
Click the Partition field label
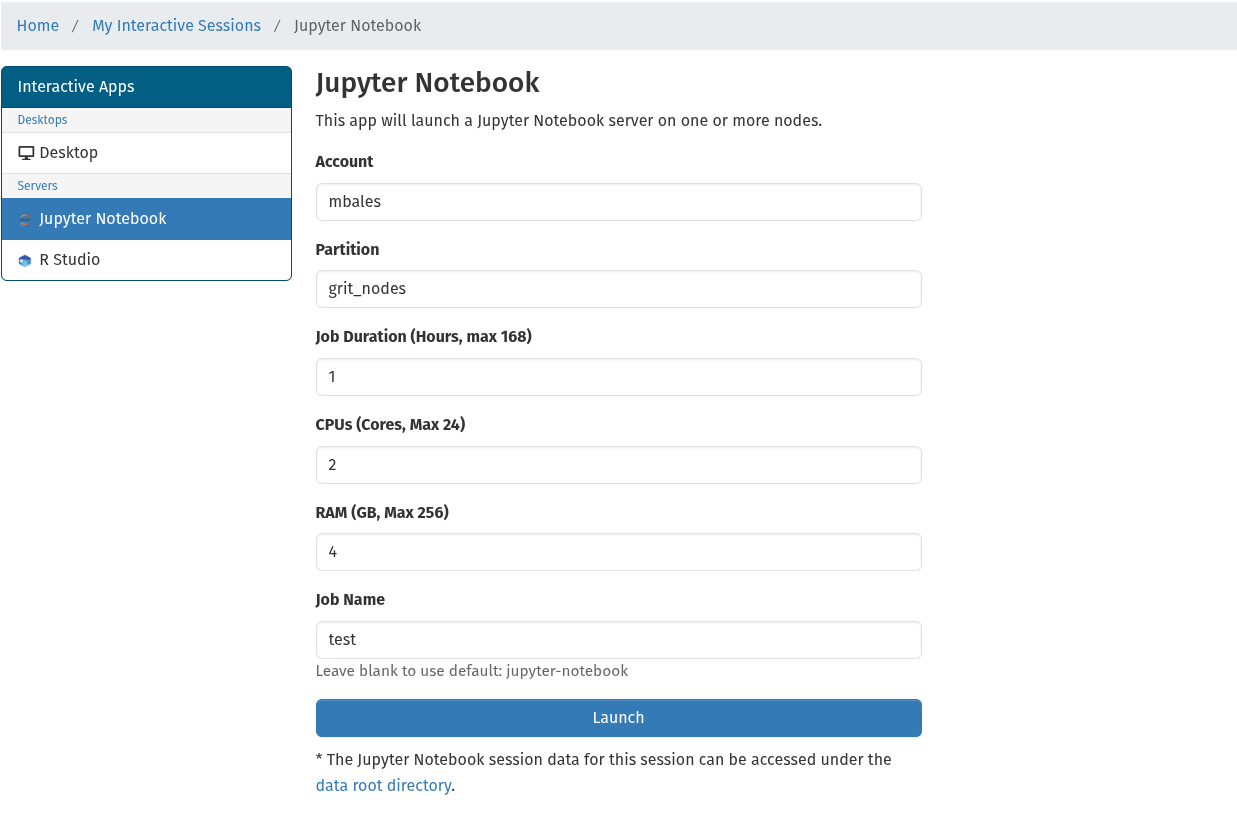(x=347, y=250)
